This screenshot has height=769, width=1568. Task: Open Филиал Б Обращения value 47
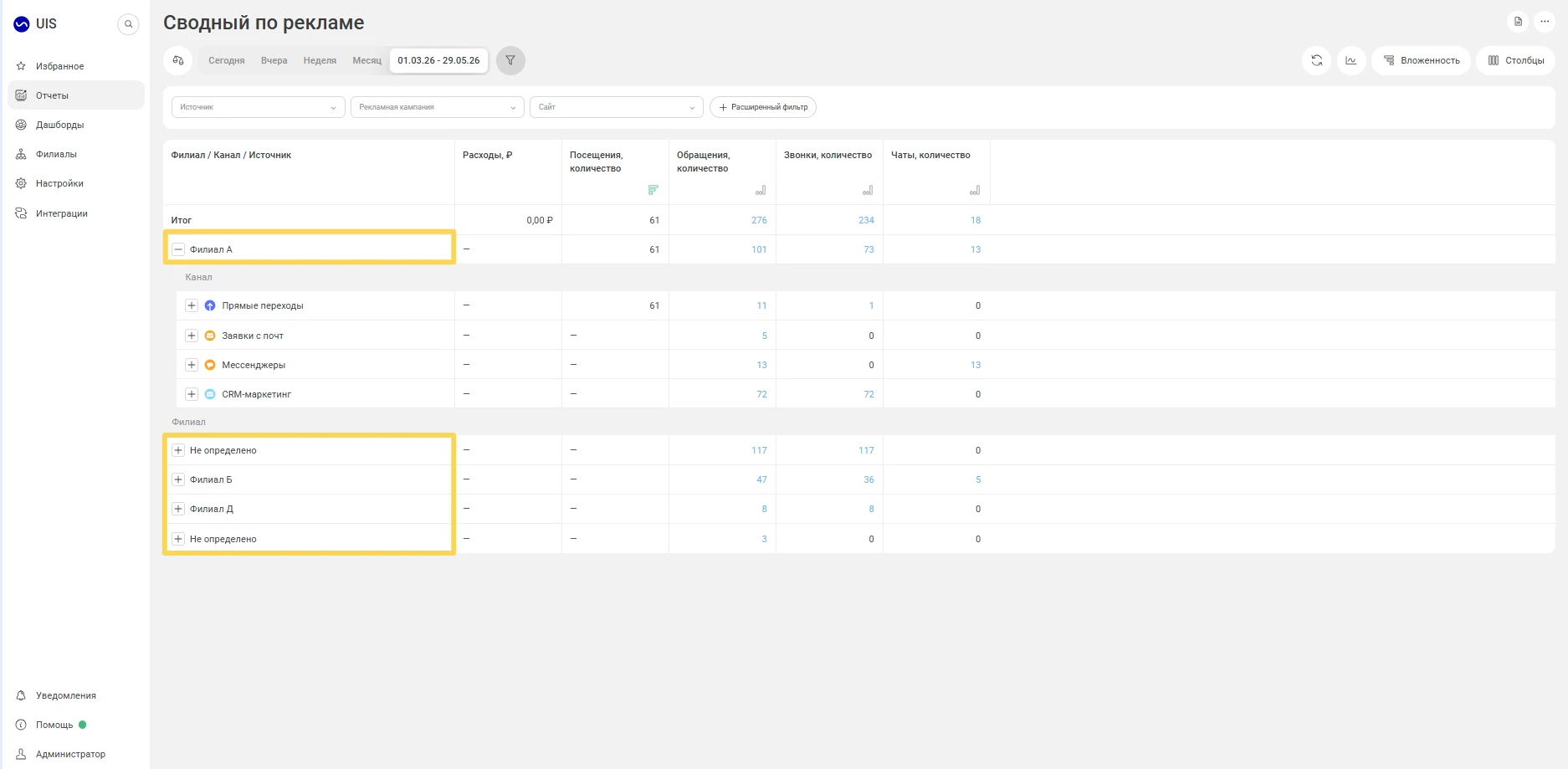(761, 479)
